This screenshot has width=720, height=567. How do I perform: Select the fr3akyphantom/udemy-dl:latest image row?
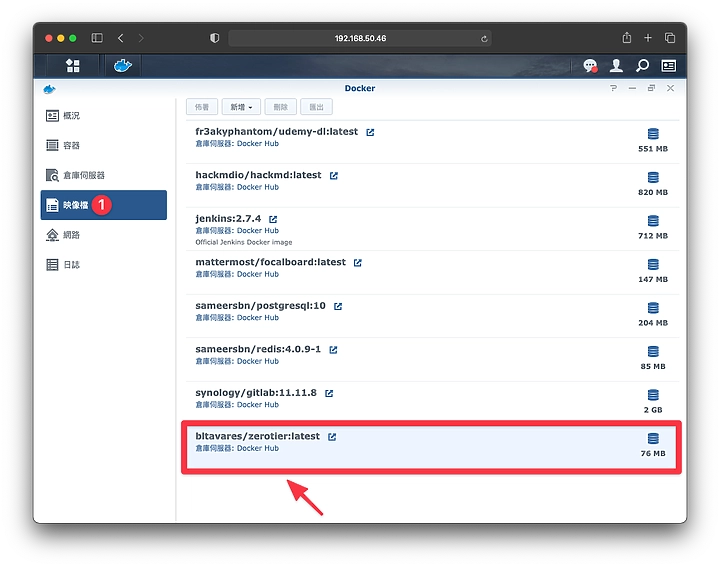(x=433, y=141)
